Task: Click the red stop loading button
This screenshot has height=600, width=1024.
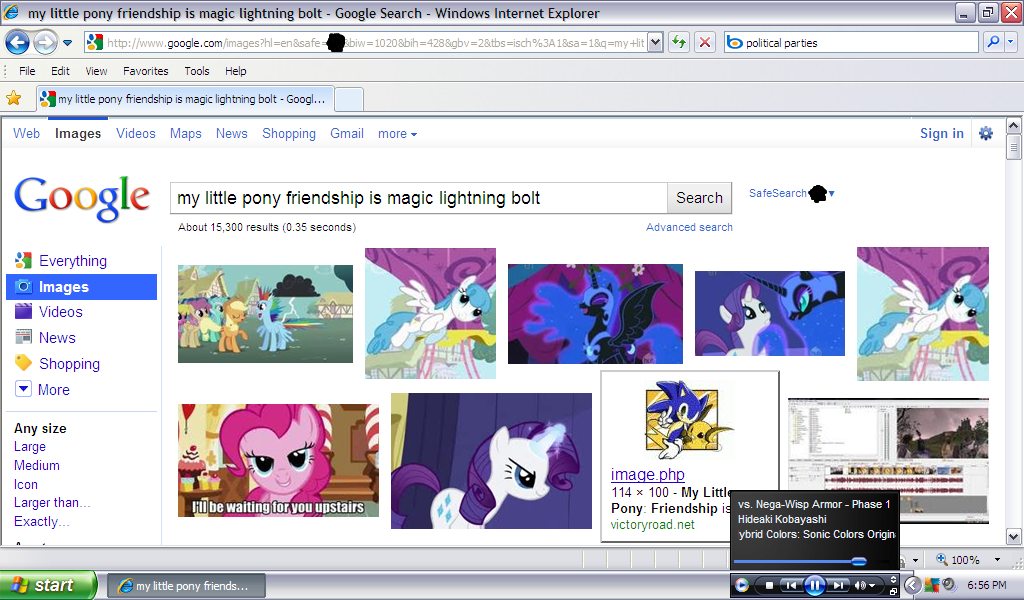Action: point(705,42)
